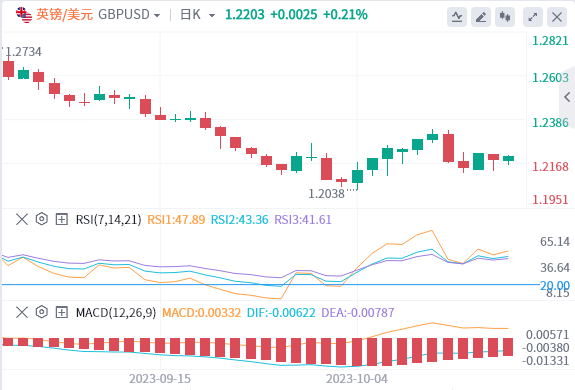The height and width of the screenshot is (390, 575).
Task: Click the RSI1:47.89 value
Action: click(x=176, y=220)
